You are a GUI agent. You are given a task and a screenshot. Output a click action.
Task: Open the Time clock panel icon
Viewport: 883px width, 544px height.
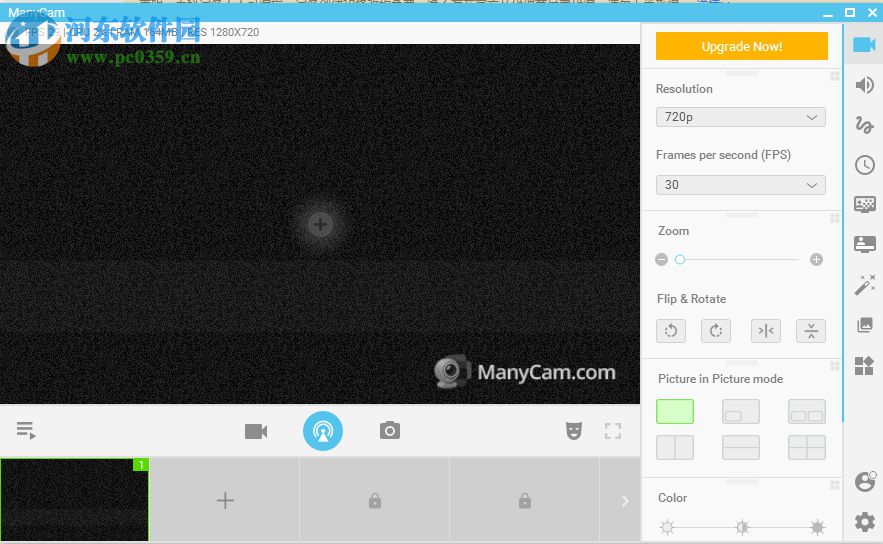tap(864, 165)
